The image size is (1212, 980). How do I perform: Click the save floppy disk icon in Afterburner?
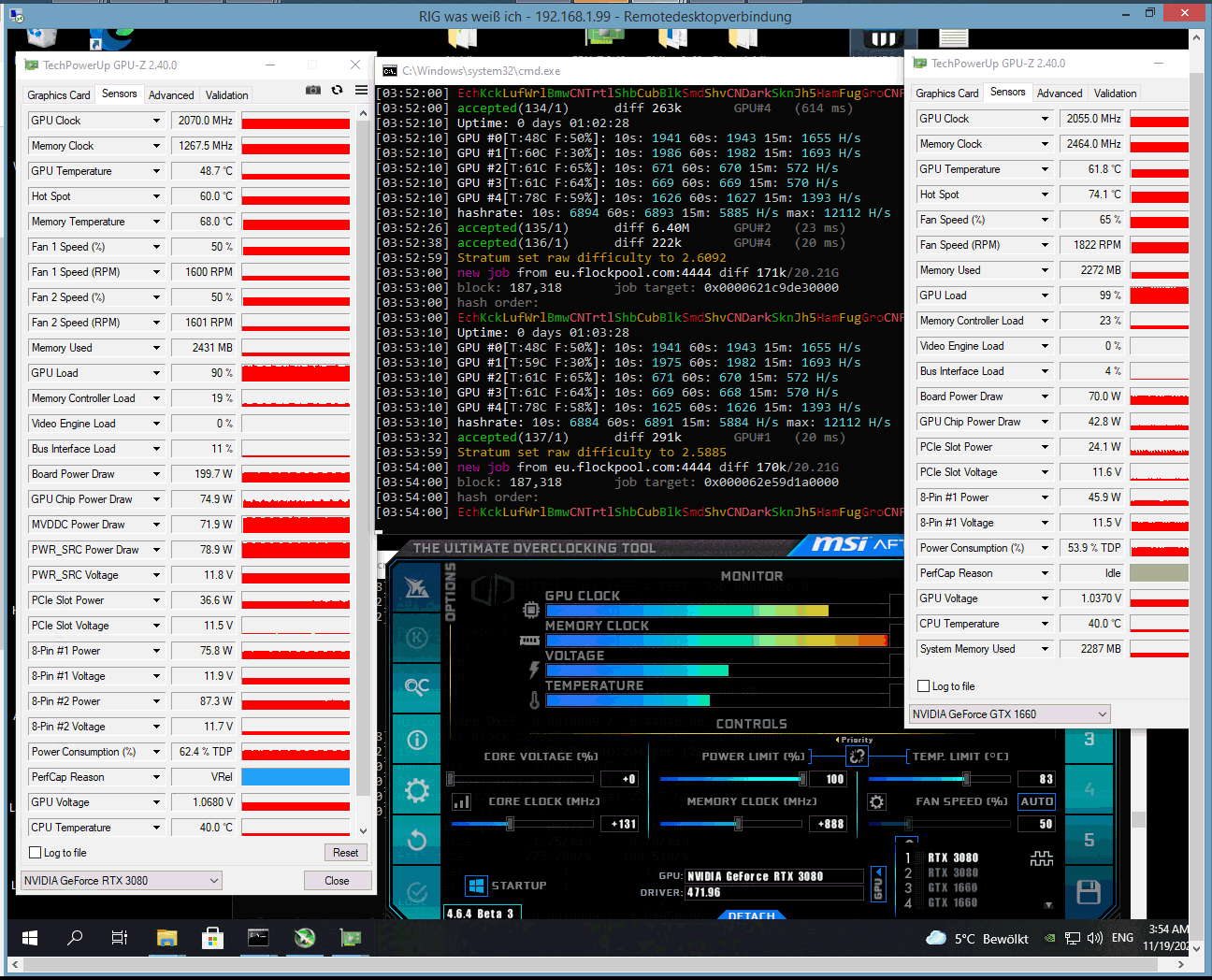pyautogui.click(x=1089, y=891)
